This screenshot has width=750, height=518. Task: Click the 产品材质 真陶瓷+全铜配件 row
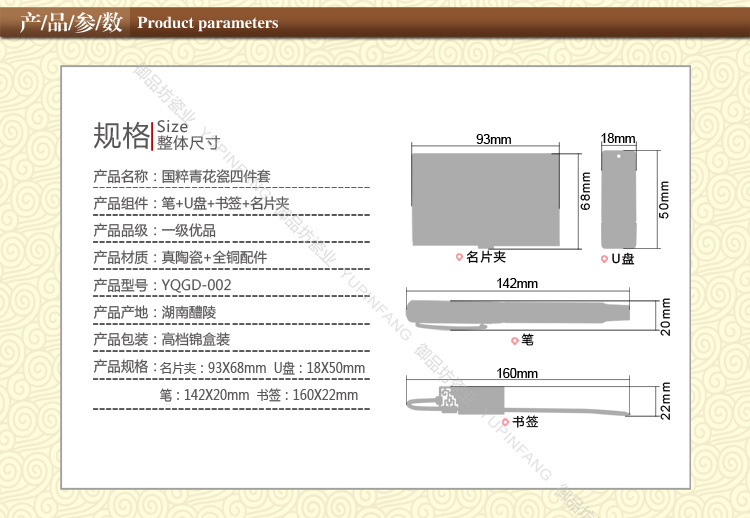tap(180, 257)
